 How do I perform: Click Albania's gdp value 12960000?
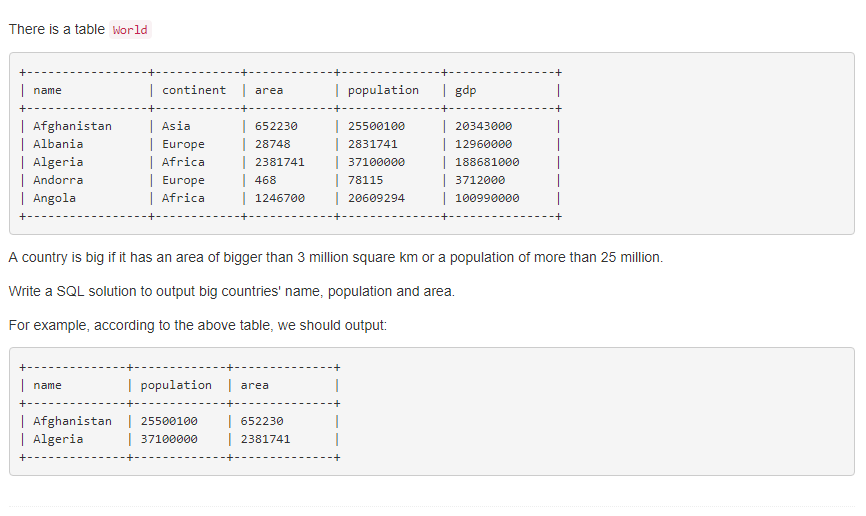(x=484, y=144)
